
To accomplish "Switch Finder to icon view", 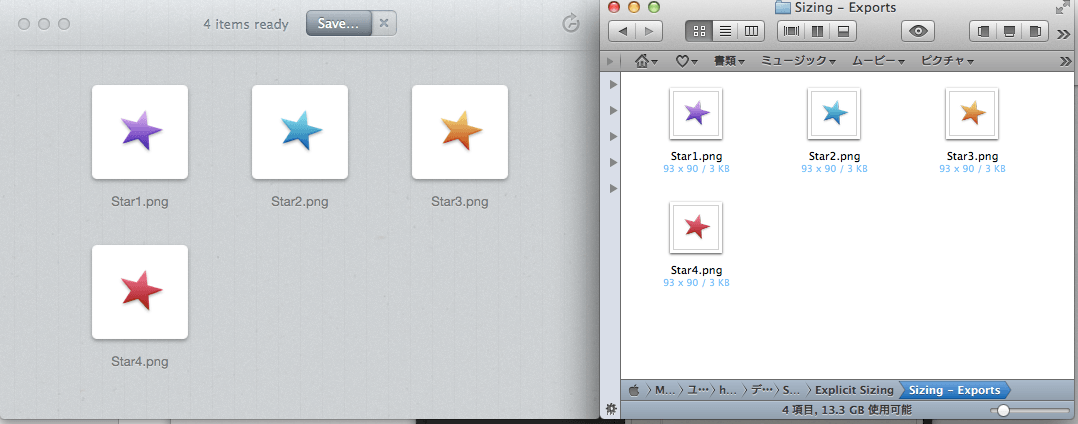I will (x=700, y=31).
